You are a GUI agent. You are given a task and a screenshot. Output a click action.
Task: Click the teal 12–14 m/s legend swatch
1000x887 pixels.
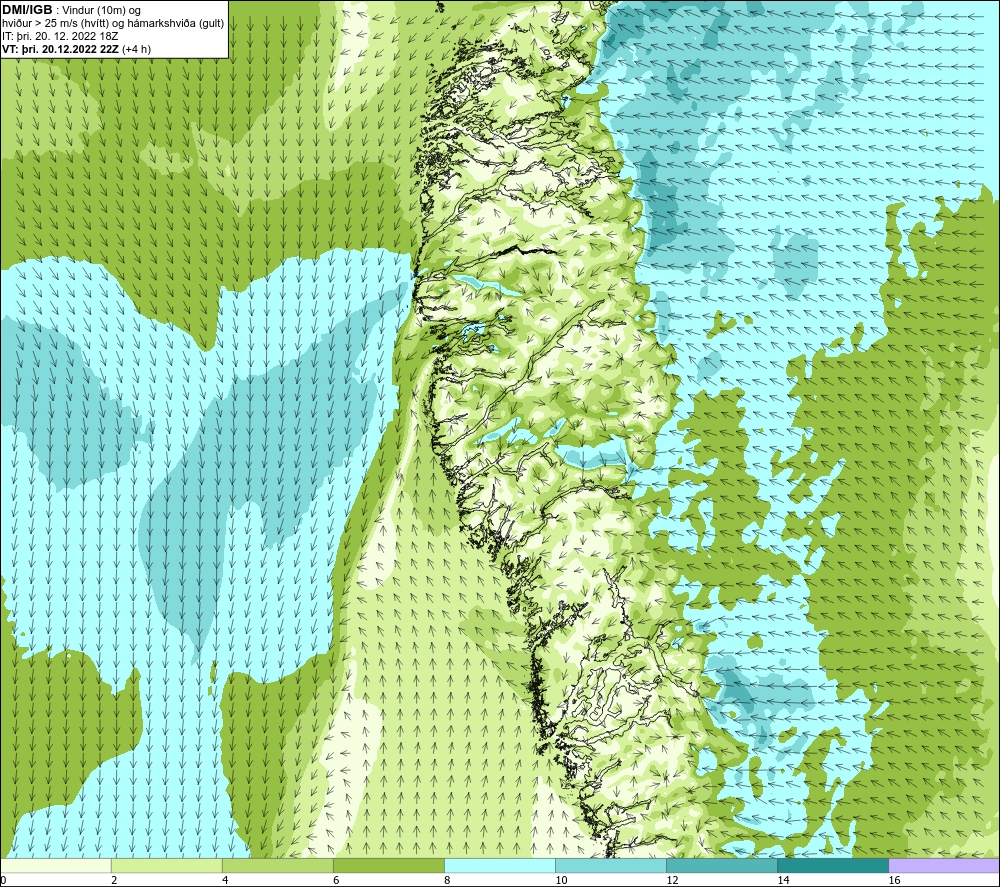(x=721, y=865)
